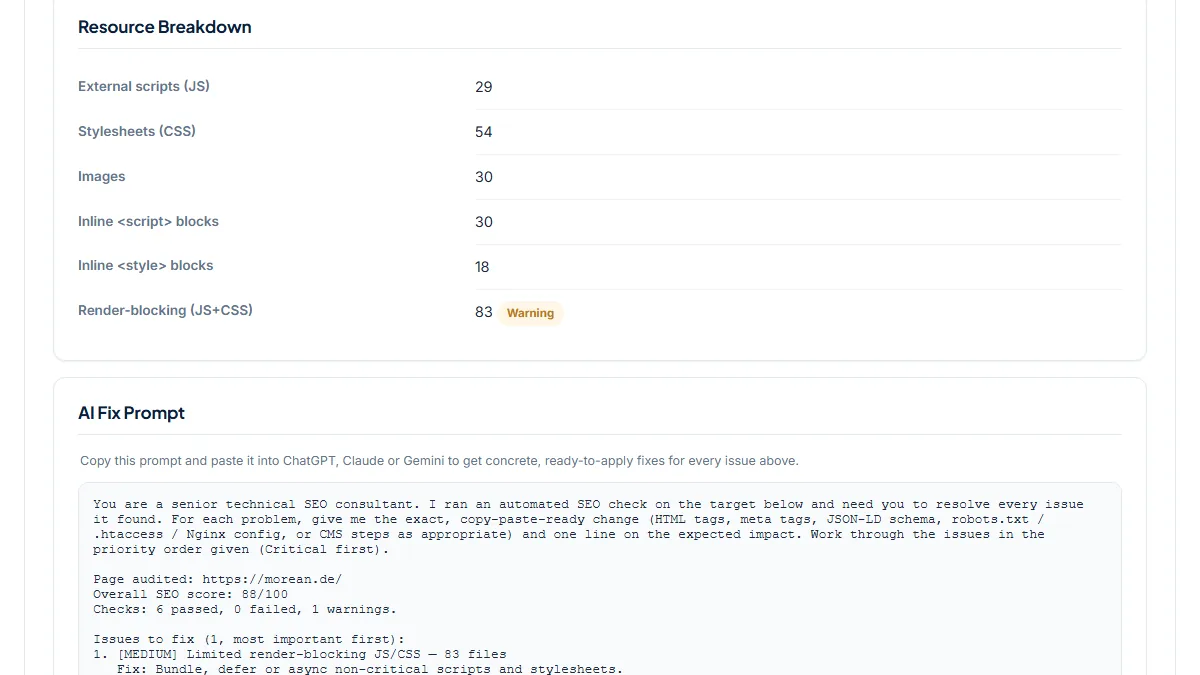Click the value 18 for Inline style blocks
The image size is (1200, 675).
(484, 267)
